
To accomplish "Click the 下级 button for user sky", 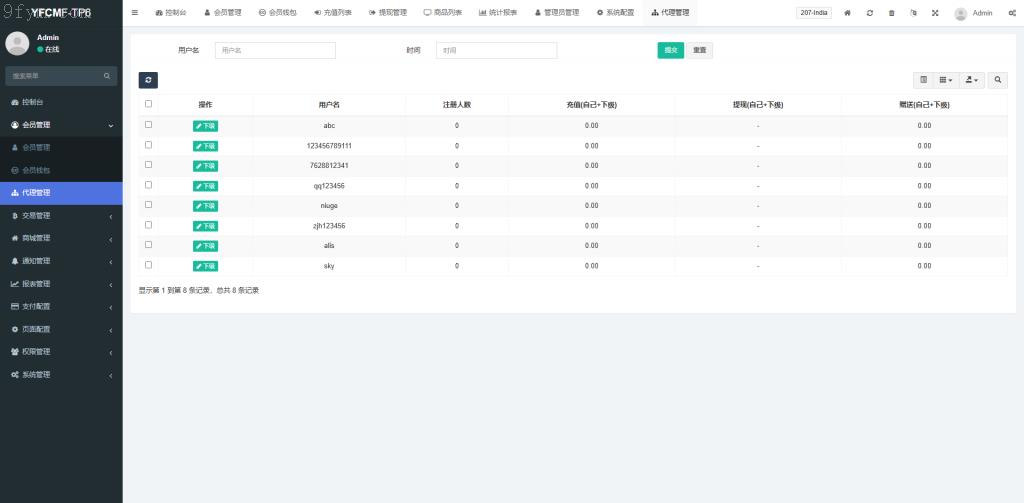I will click(x=205, y=266).
